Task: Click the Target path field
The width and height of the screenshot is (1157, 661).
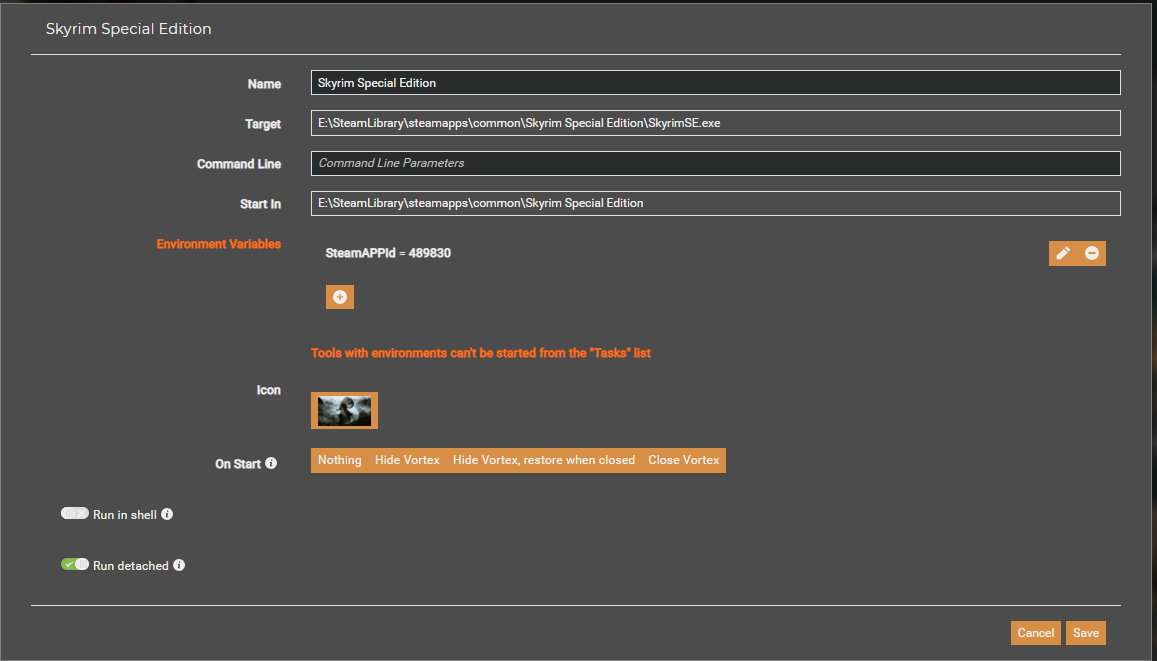Action: tap(716, 123)
